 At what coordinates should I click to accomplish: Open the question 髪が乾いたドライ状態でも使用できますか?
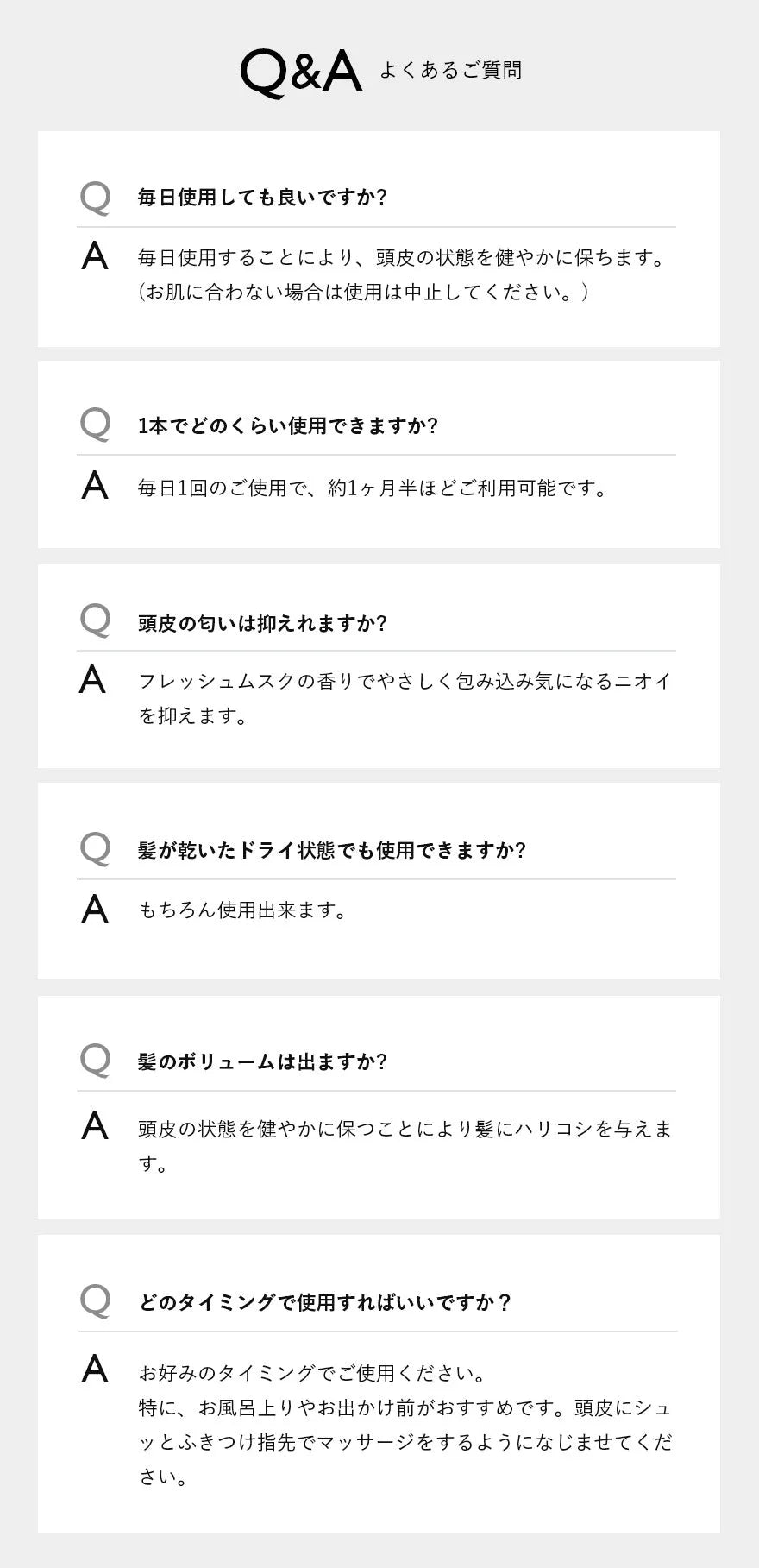(331, 850)
